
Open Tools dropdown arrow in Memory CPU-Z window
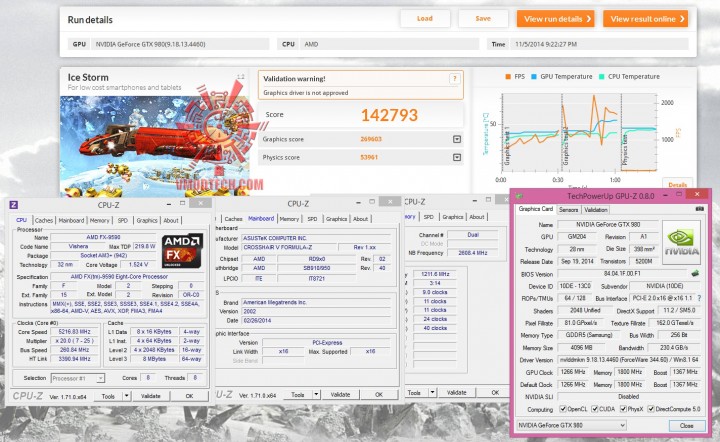pos(432,392)
